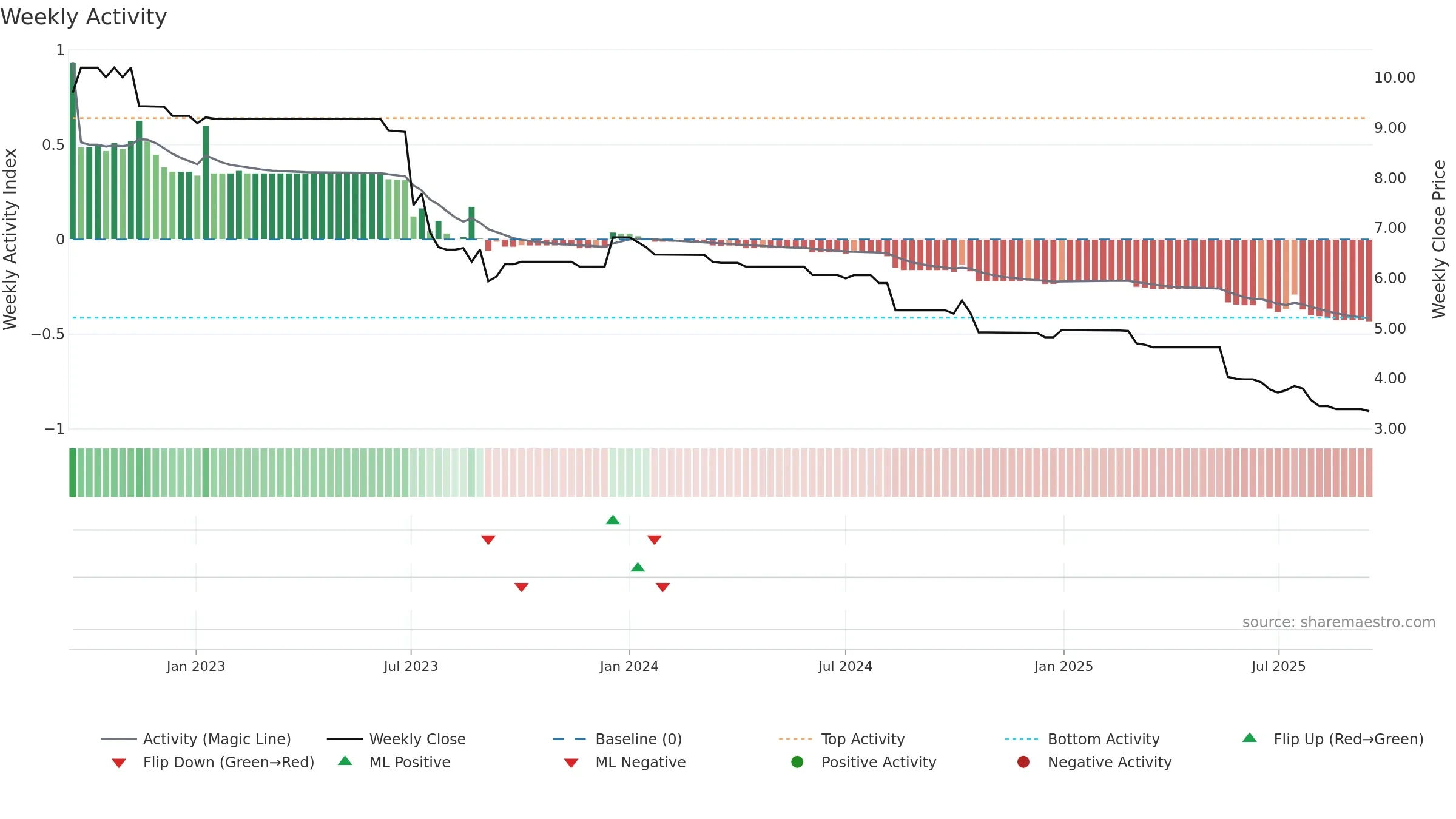Click the Jan 2023 axis label
The image size is (1456, 819).
(196, 667)
